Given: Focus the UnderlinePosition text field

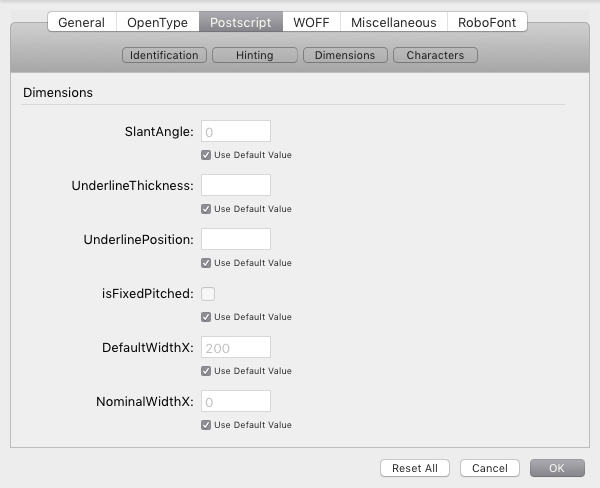Looking at the screenshot, I should (236, 239).
